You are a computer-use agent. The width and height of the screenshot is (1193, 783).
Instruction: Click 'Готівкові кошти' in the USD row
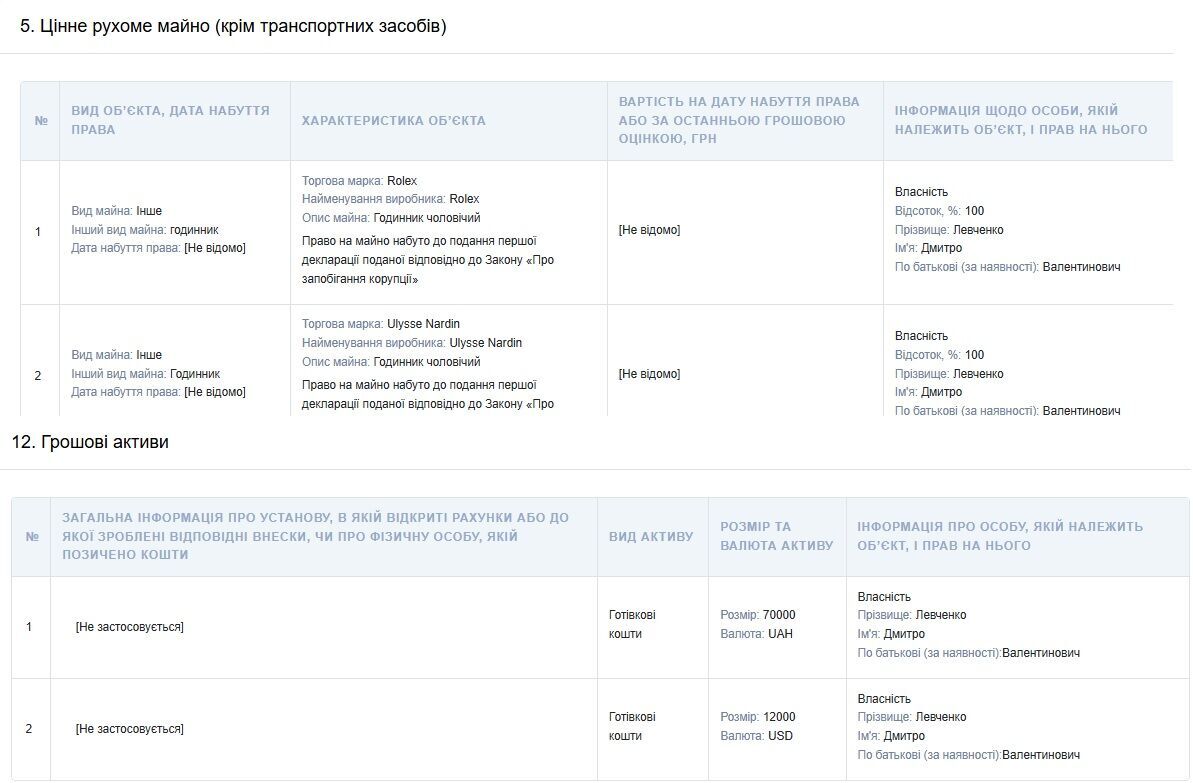click(x=631, y=727)
